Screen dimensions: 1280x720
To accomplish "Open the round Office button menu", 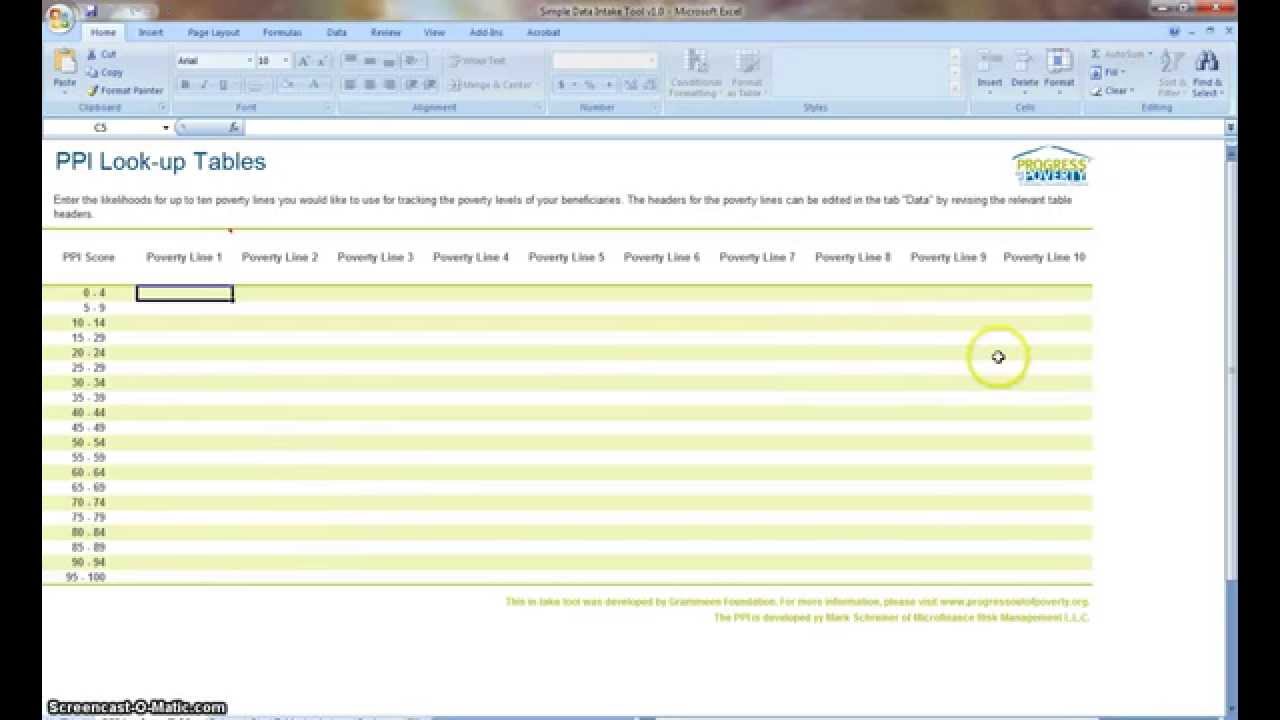I will click(x=59, y=17).
